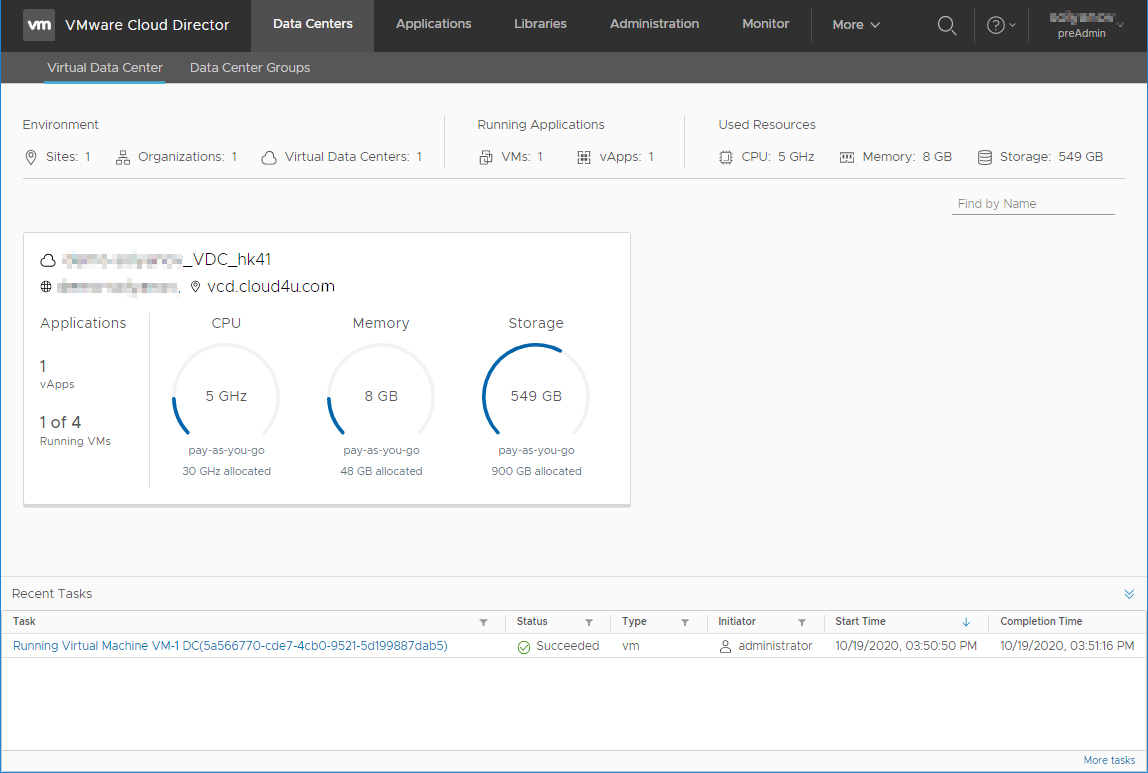This screenshot has width=1148, height=773.
Task: Click 900 GB allocated text
Action: tap(536, 471)
